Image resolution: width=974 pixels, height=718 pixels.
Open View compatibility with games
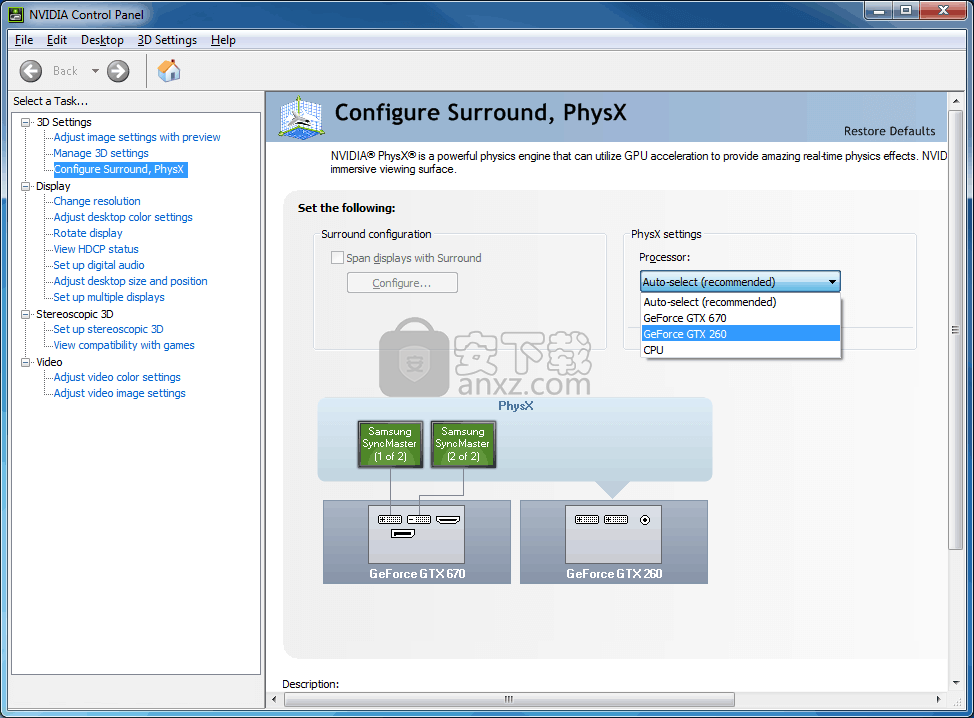point(124,345)
